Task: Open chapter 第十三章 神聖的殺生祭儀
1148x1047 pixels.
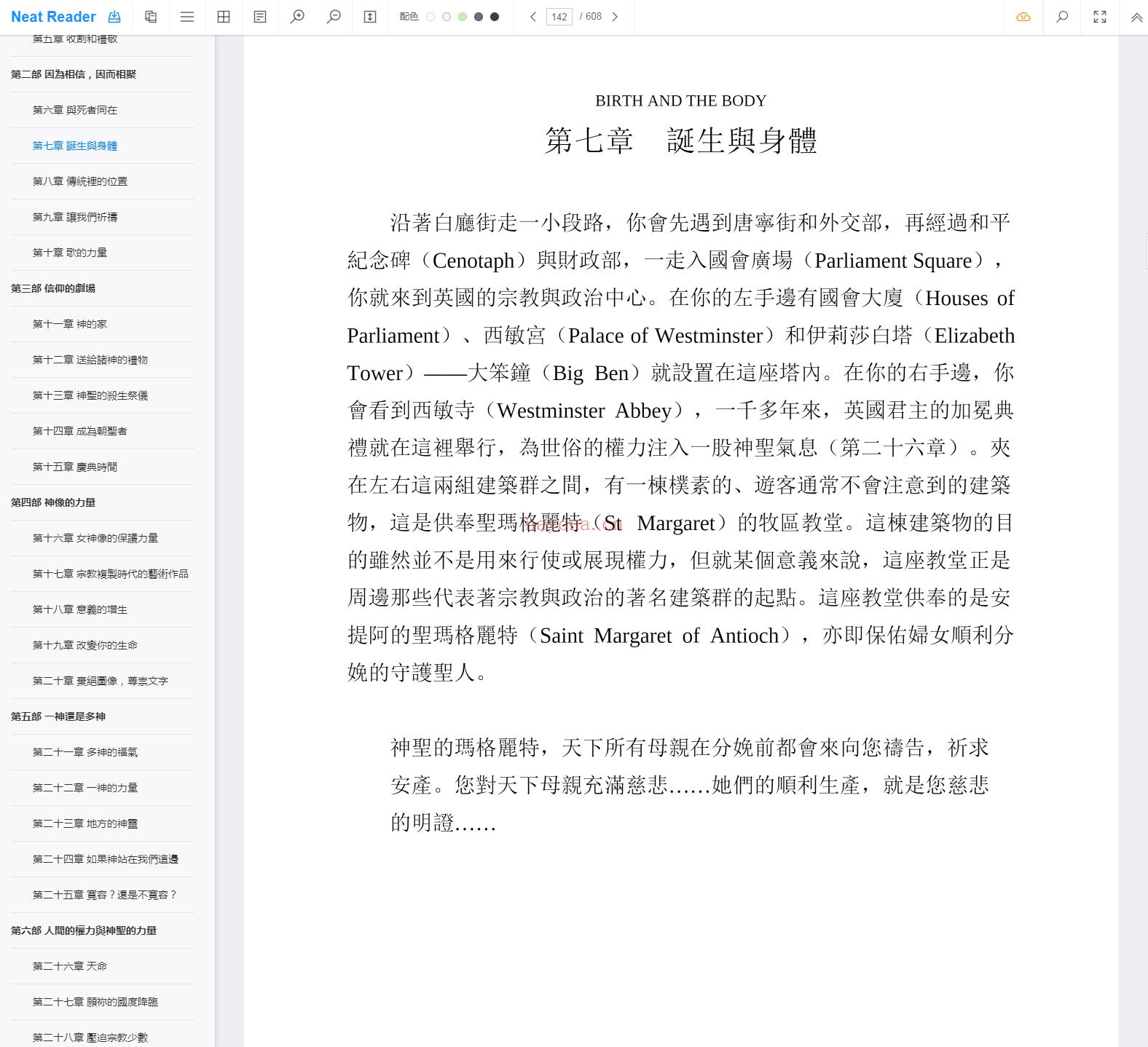Action: [90, 395]
